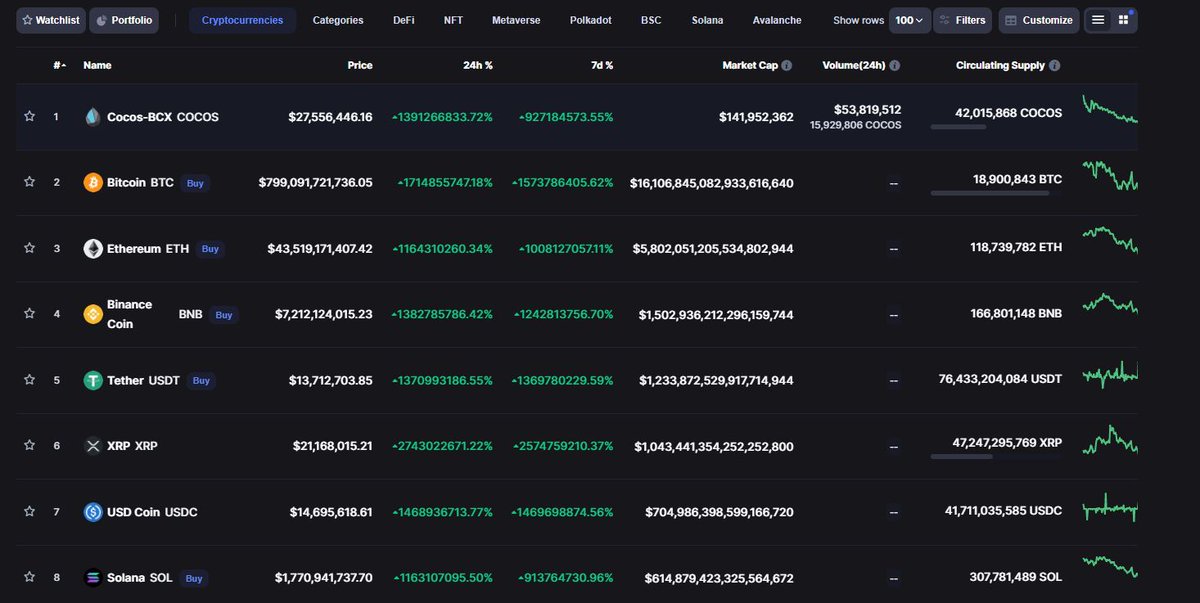Screen dimensions: 1200x603
Task: Star Binance Coin to add to watchlist
Action: [29, 314]
